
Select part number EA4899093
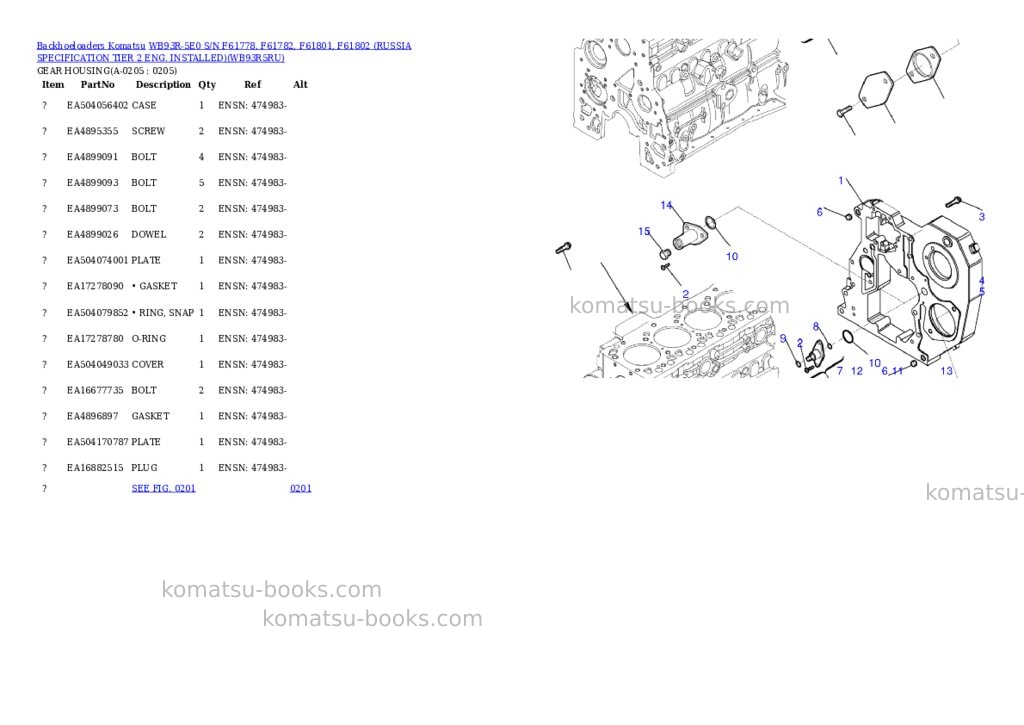point(92,183)
